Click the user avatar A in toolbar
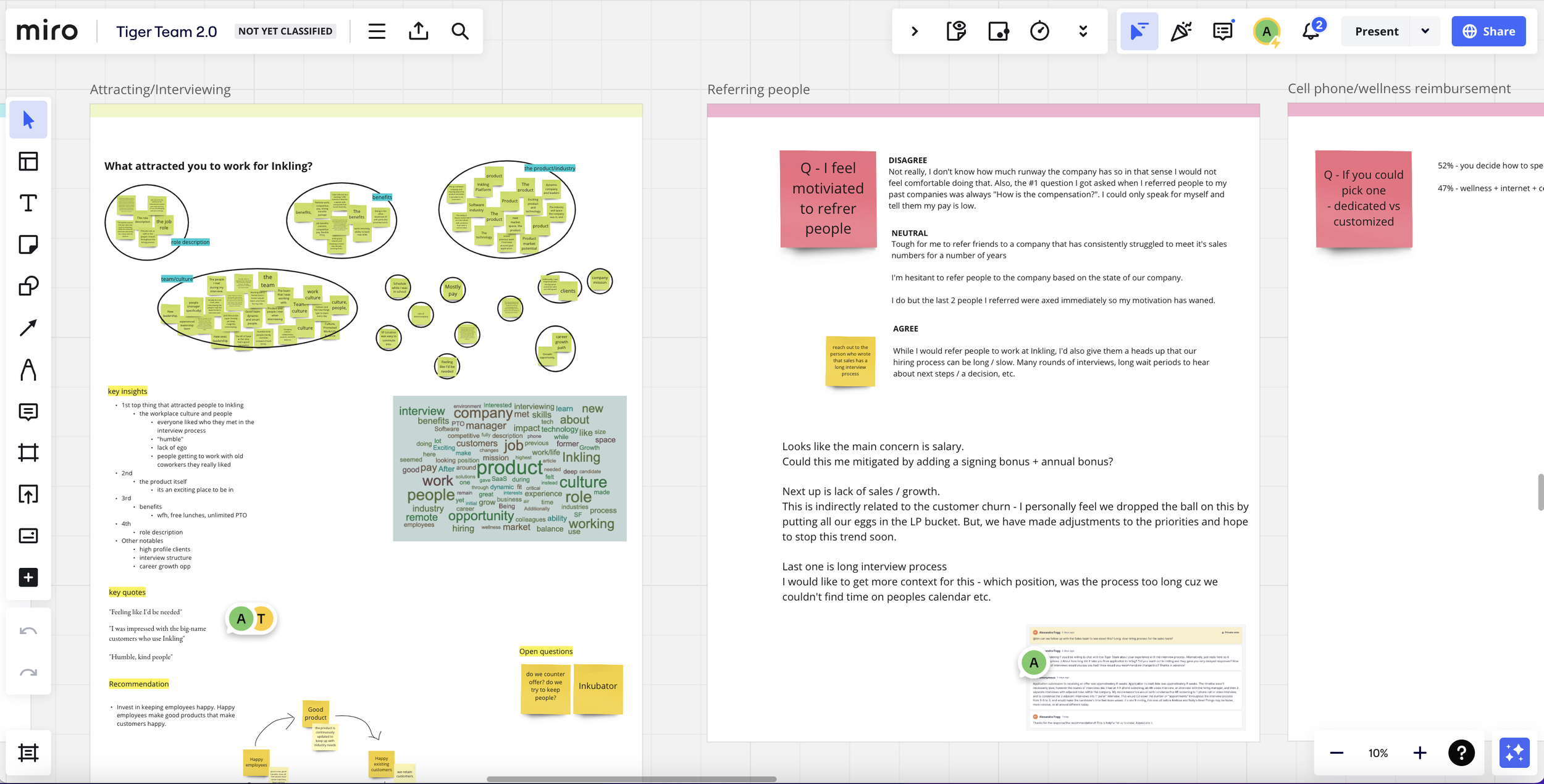Screen dimensions: 1544x784 coord(1267,31)
